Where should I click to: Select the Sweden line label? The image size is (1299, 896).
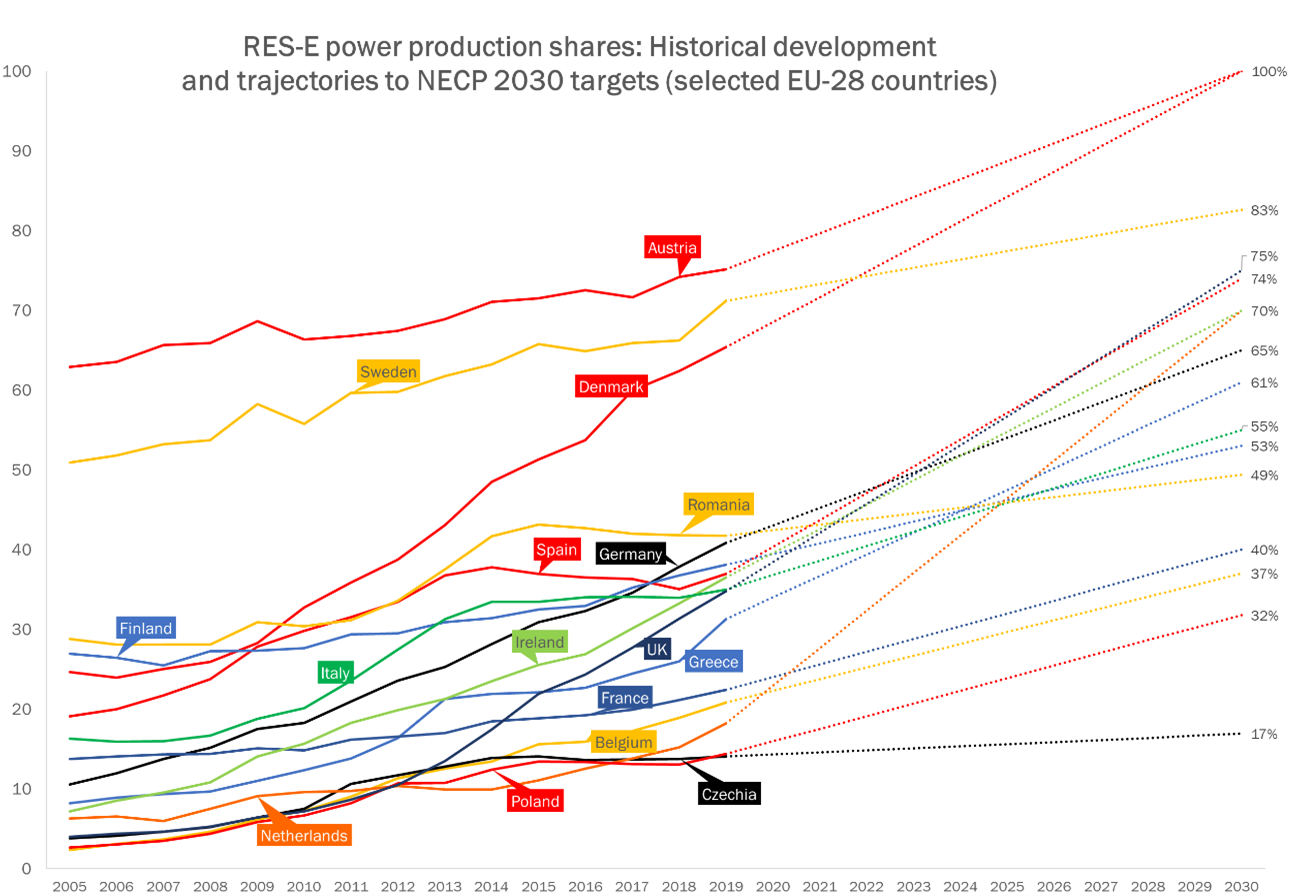[x=388, y=372]
